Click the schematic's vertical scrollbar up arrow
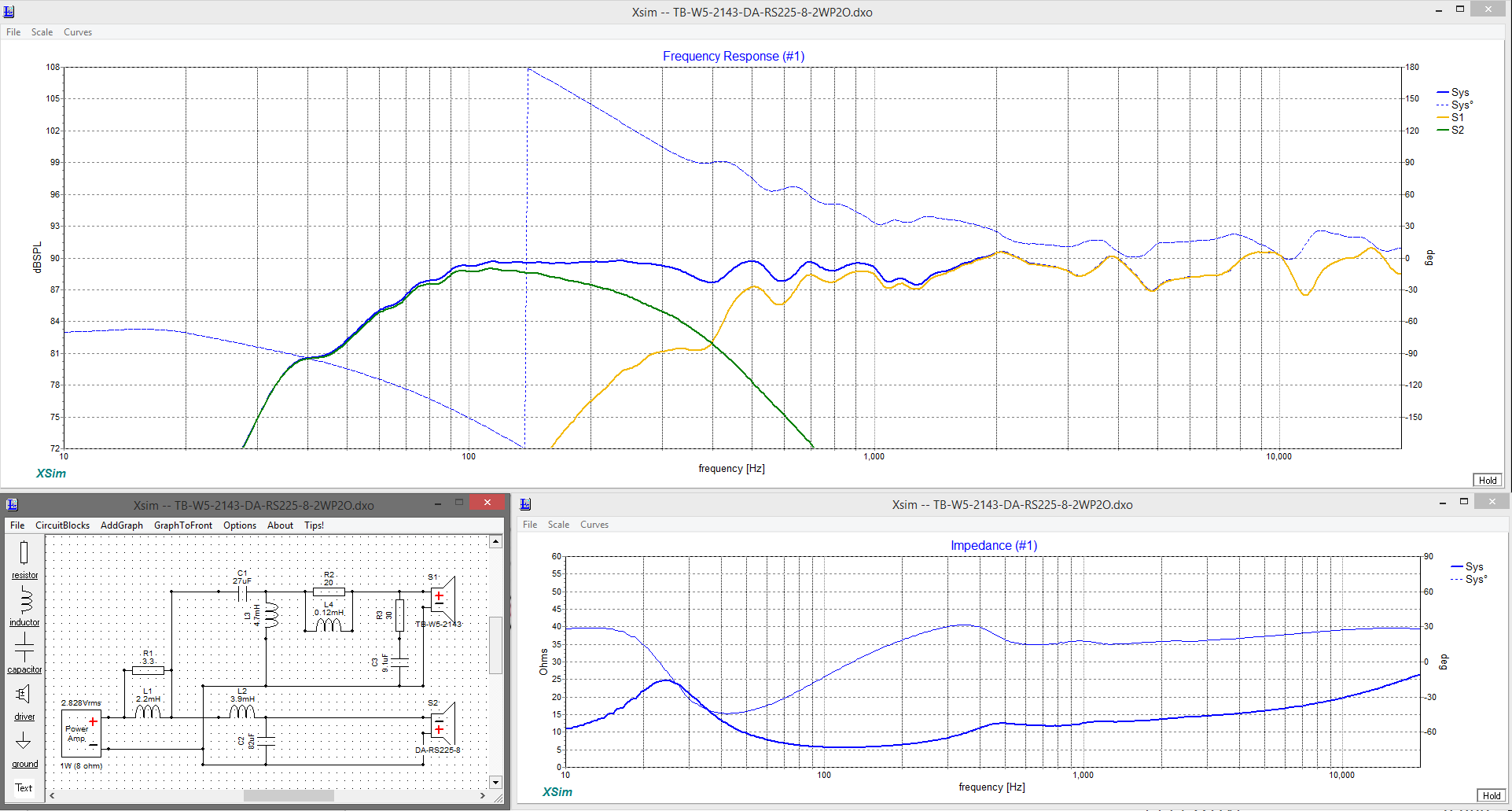Screen dimensions: 1512x811 tap(495, 541)
